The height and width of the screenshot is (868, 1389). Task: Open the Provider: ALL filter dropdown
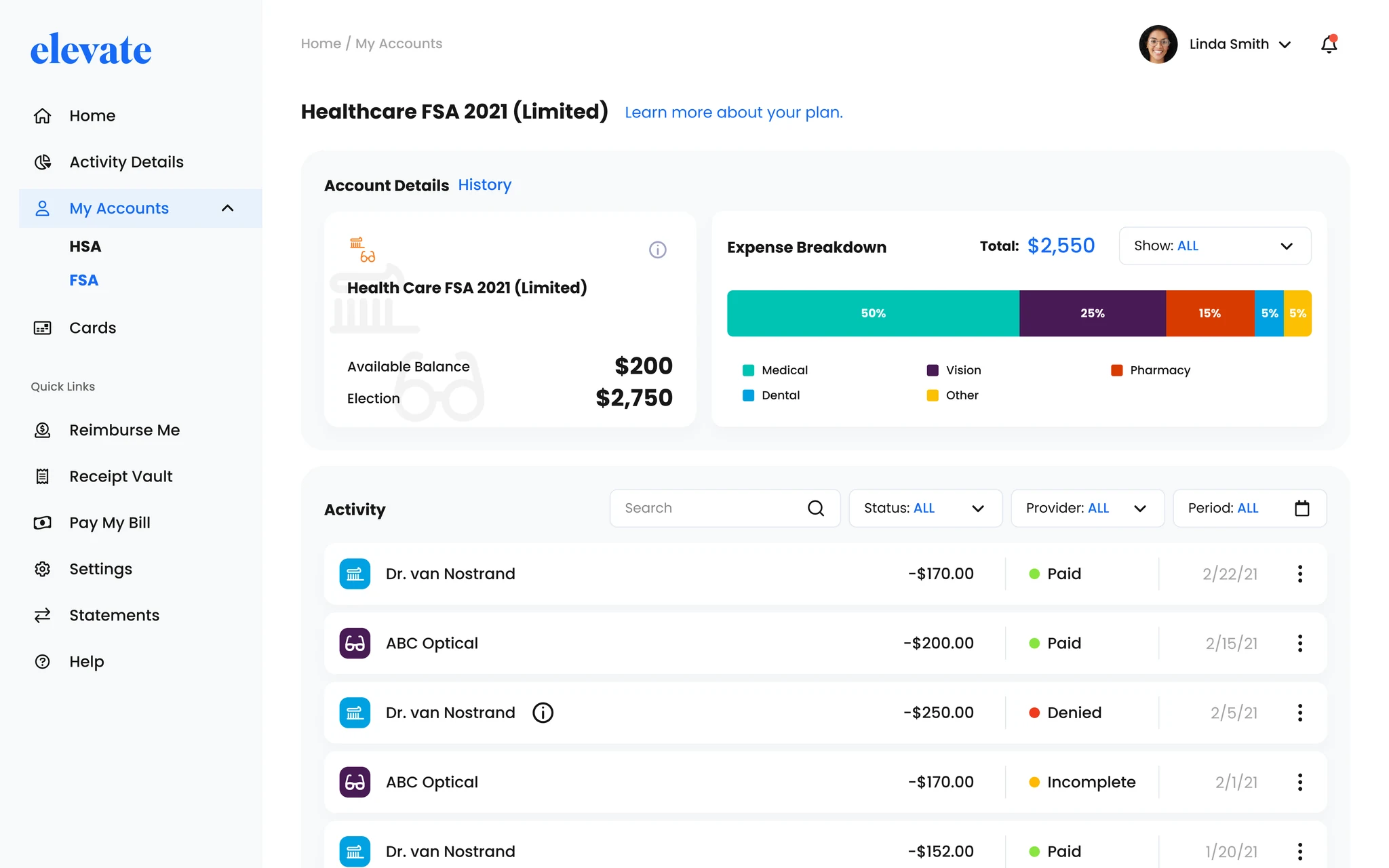click(x=1087, y=508)
